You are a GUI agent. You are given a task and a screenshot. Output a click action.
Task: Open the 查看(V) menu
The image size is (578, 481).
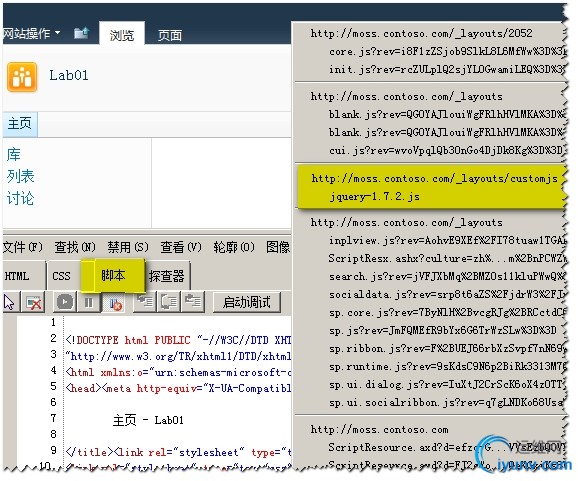181,247
